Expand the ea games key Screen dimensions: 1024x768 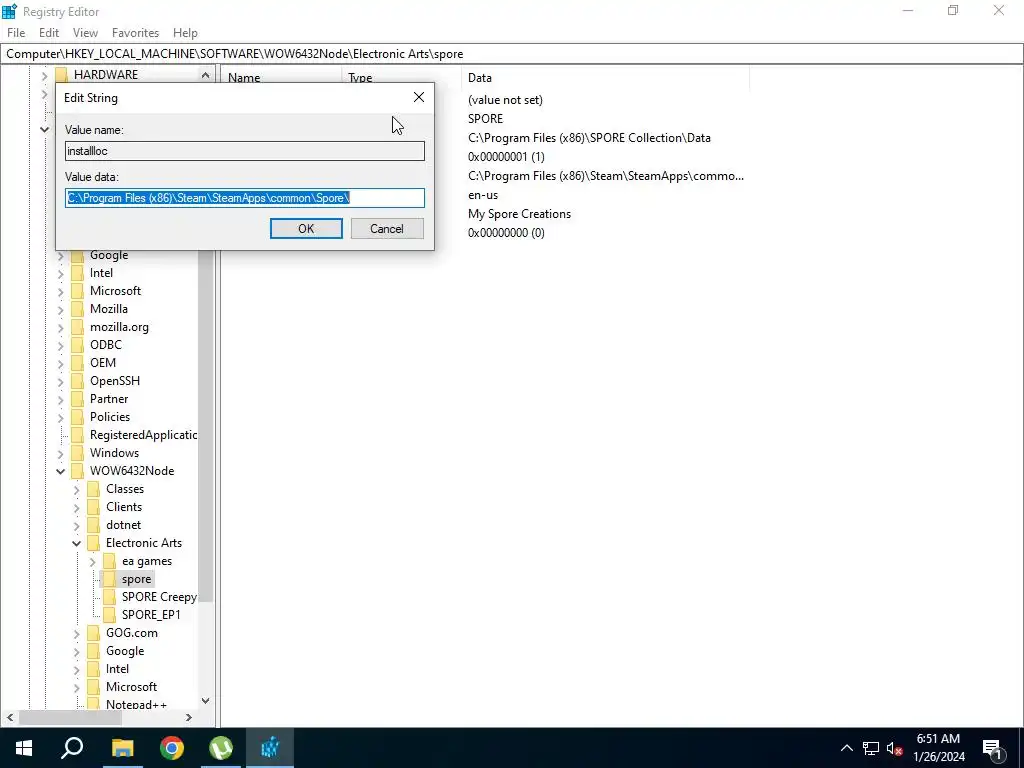click(93, 561)
